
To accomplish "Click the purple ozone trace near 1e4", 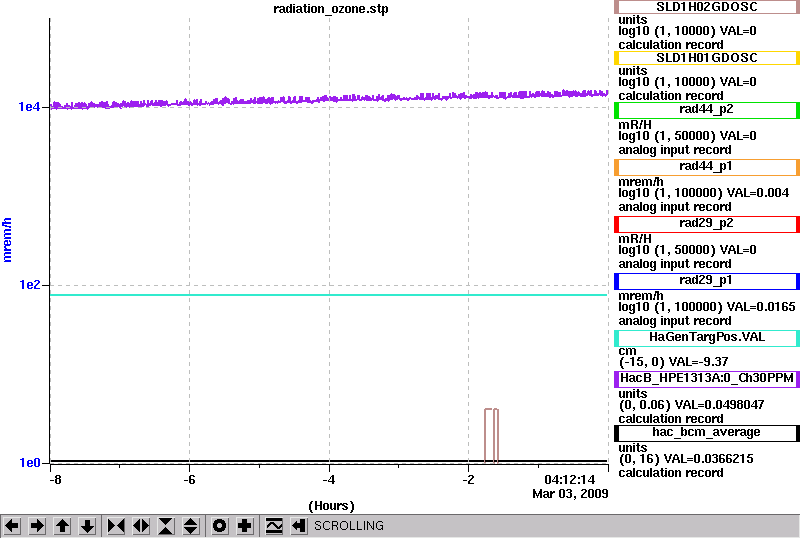I will pos(329,99).
